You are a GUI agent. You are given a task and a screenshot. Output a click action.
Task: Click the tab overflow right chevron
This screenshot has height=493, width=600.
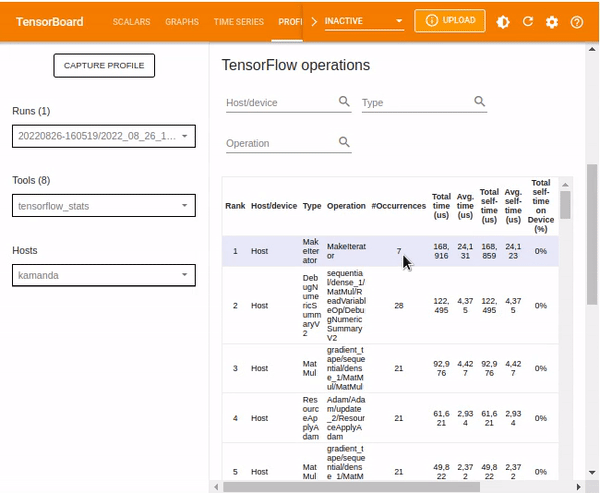(x=314, y=21)
